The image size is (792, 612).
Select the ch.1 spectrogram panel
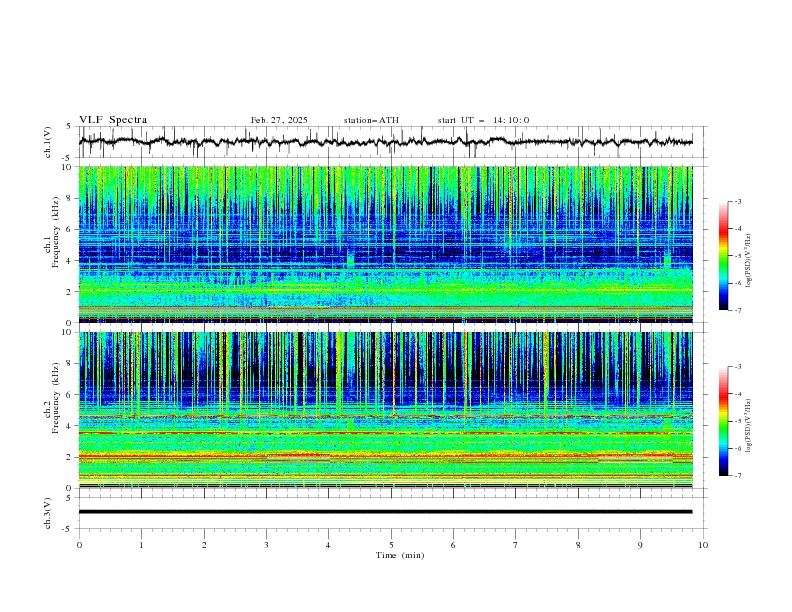click(x=386, y=244)
